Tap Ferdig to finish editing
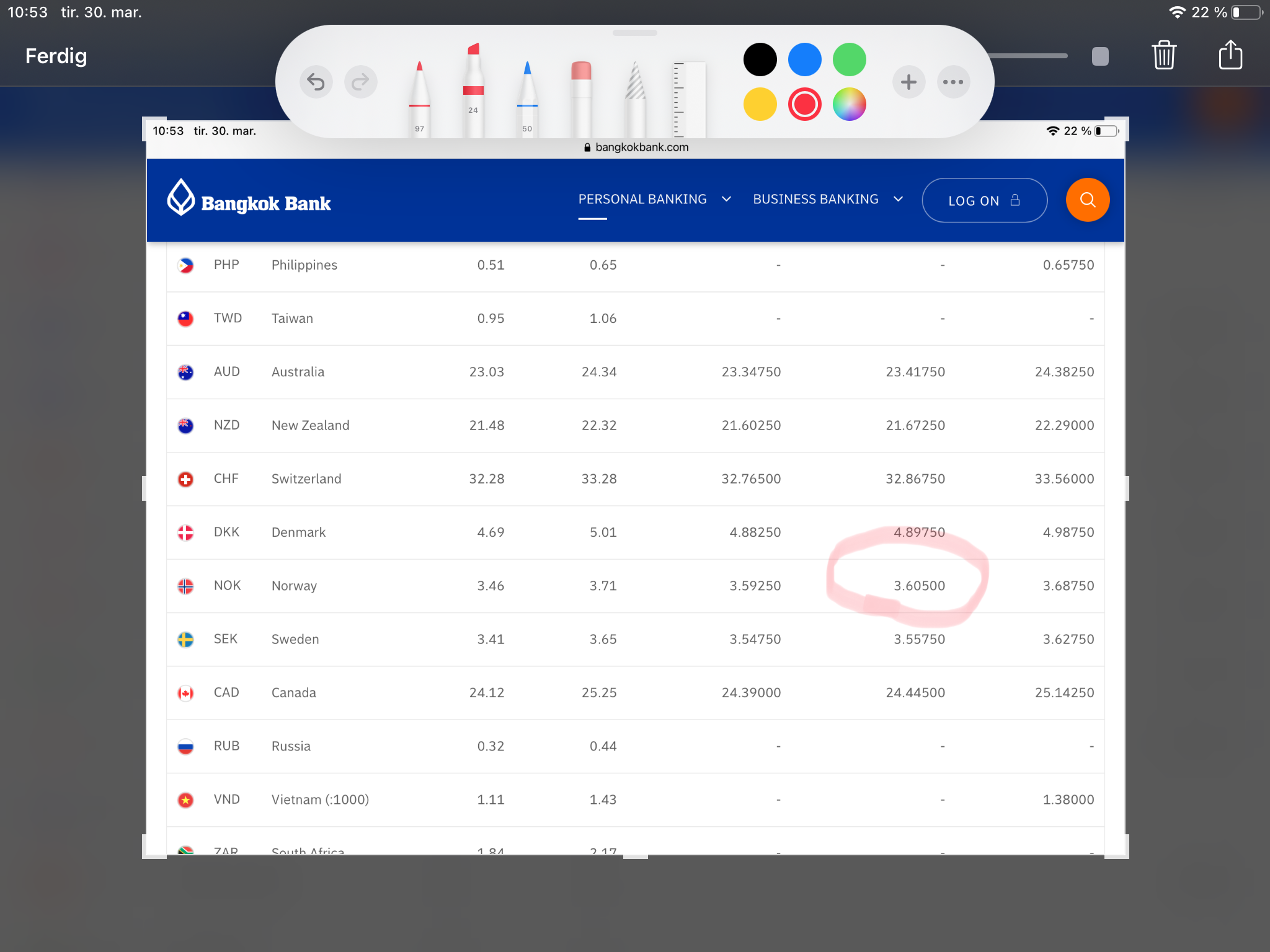 pos(56,56)
